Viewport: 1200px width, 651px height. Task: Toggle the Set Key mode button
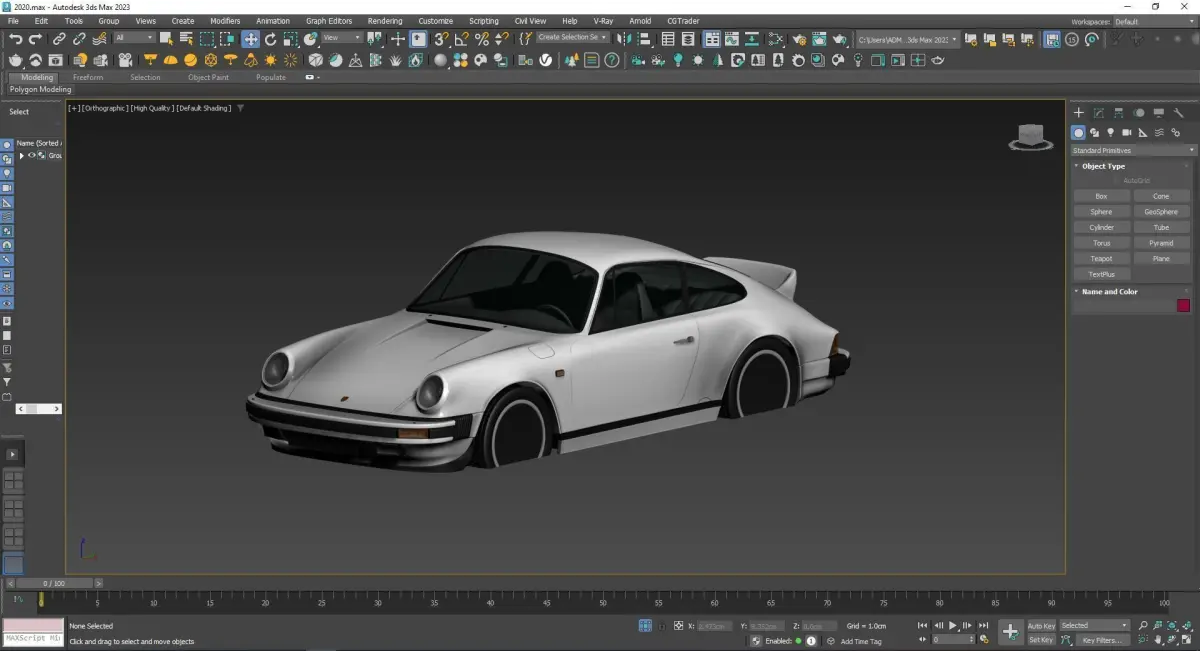[1041, 640]
